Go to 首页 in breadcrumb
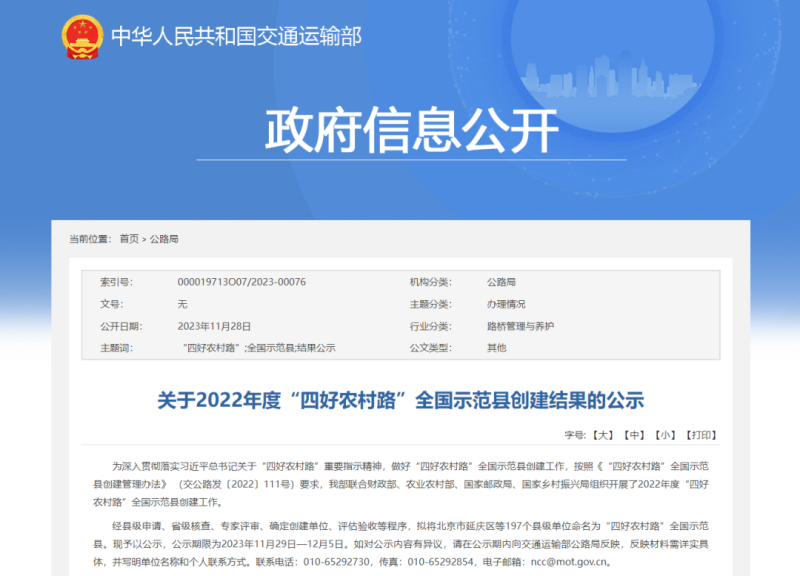Image resolution: width=800 pixels, height=576 pixels. [x=129, y=239]
